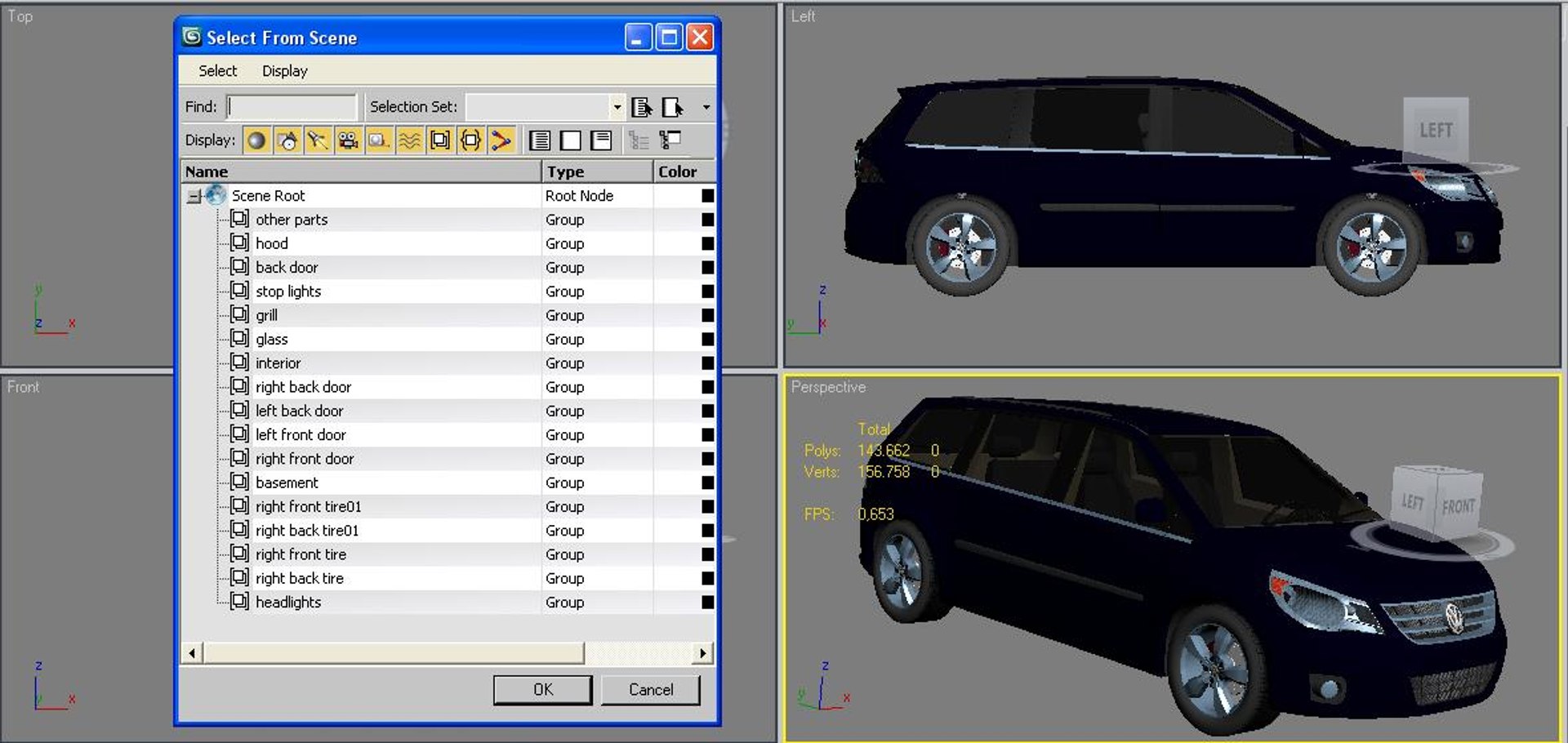Toggle the Display Lights filter

[x=318, y=140]
